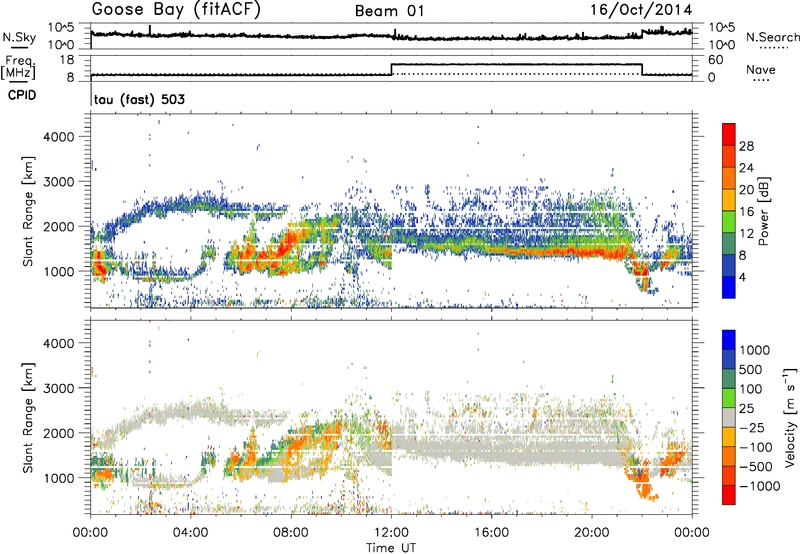This screenshot has width=800, height=554.
Task: Click the noise spike near 02:20 in N.Sky trace
Action: coord(149,31)
